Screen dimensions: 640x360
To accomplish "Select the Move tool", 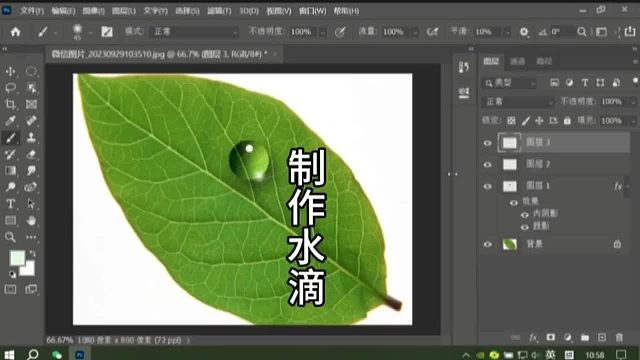I will pyautogui.click(x=10, y=71).
